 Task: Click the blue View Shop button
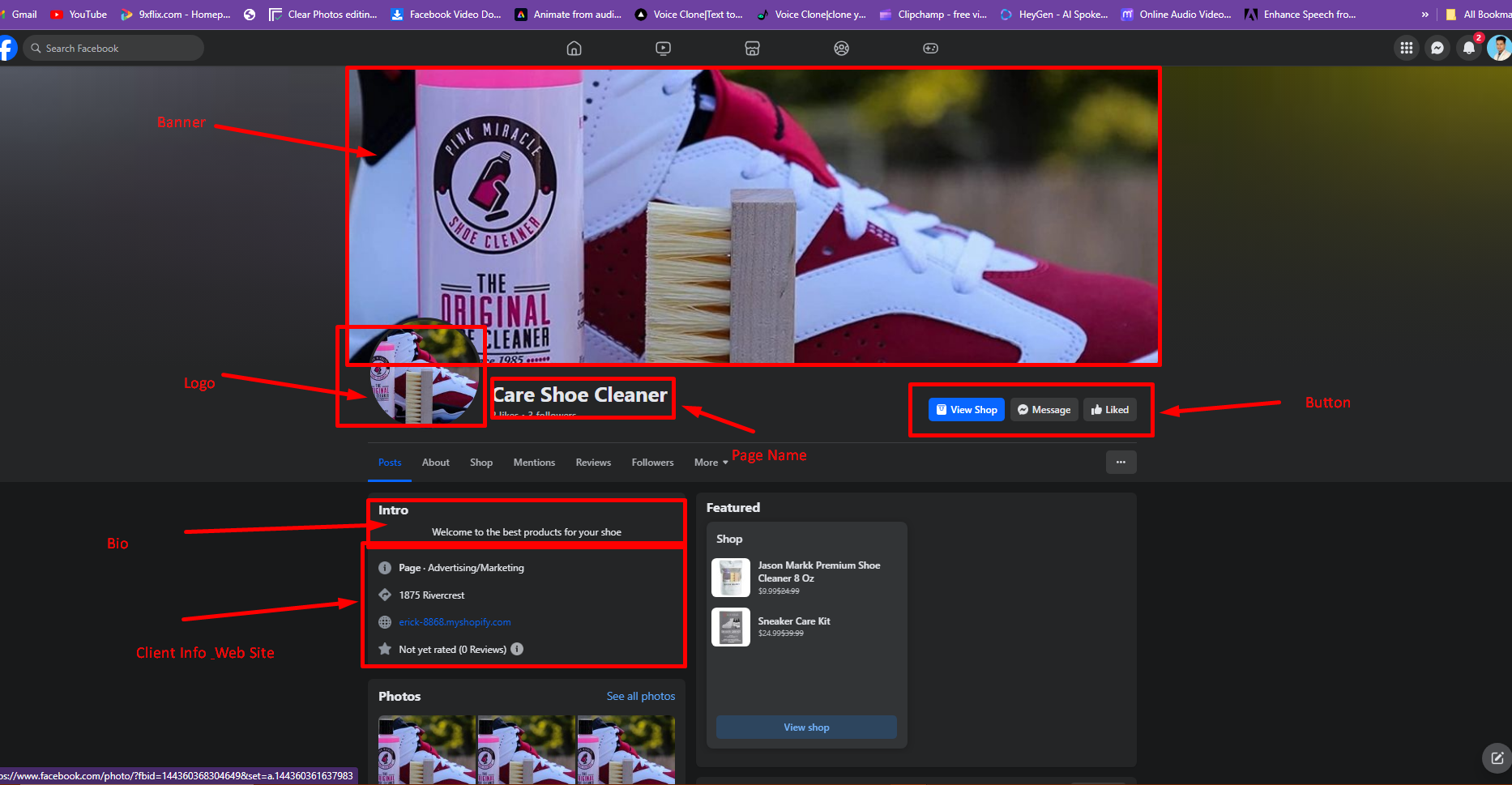click(966, 410)
